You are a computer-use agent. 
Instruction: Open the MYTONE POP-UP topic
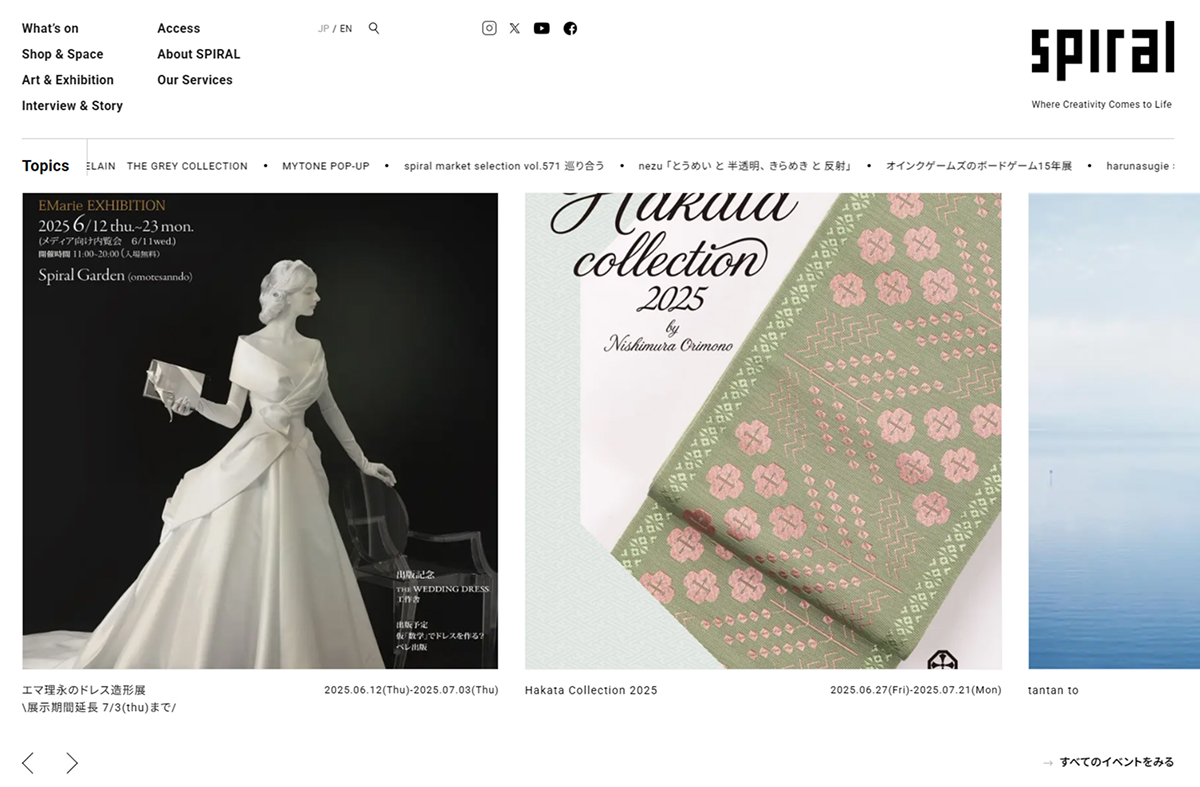(x=326, y=166)
